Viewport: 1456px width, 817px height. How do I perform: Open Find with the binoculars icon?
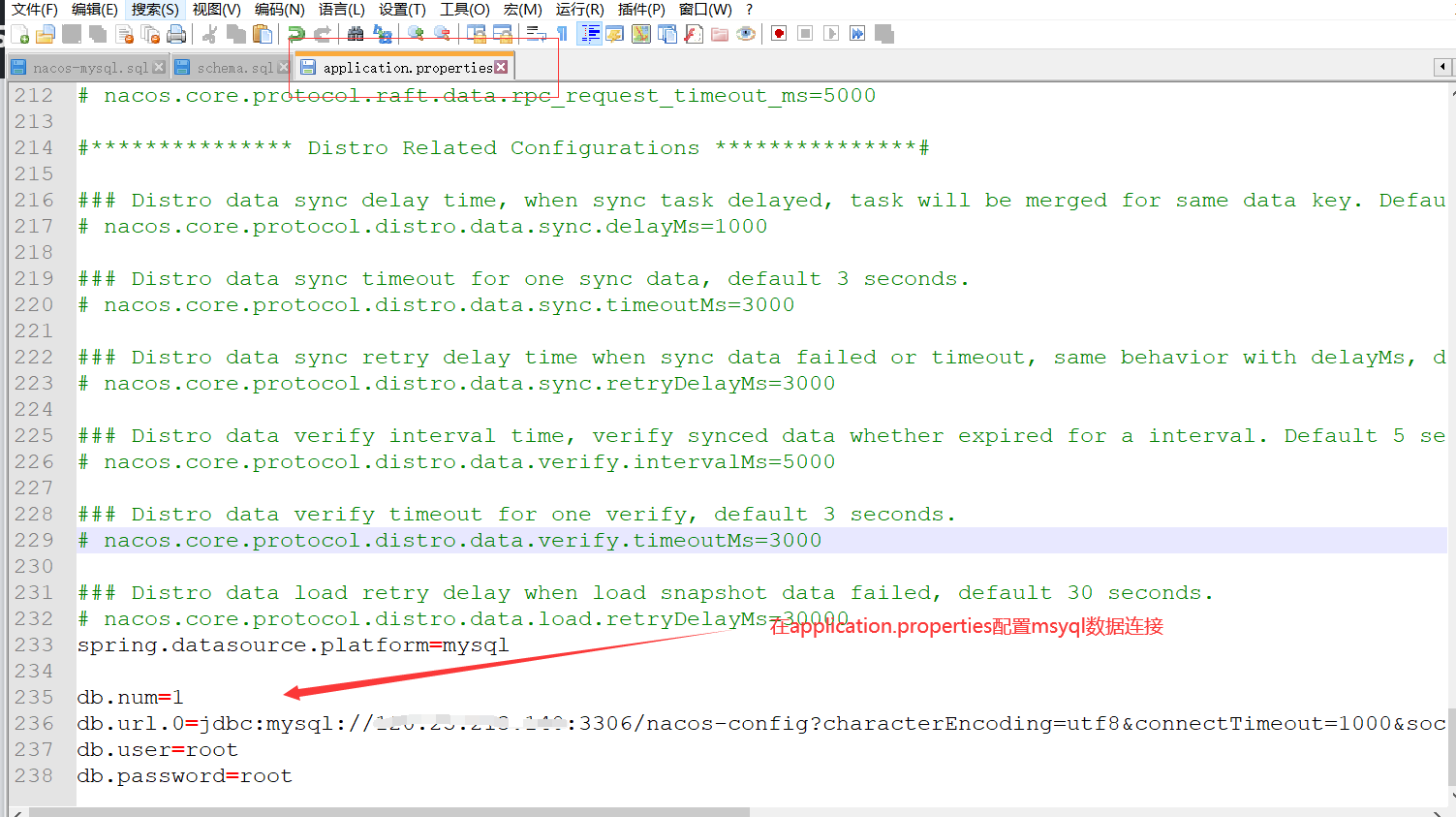356,35
